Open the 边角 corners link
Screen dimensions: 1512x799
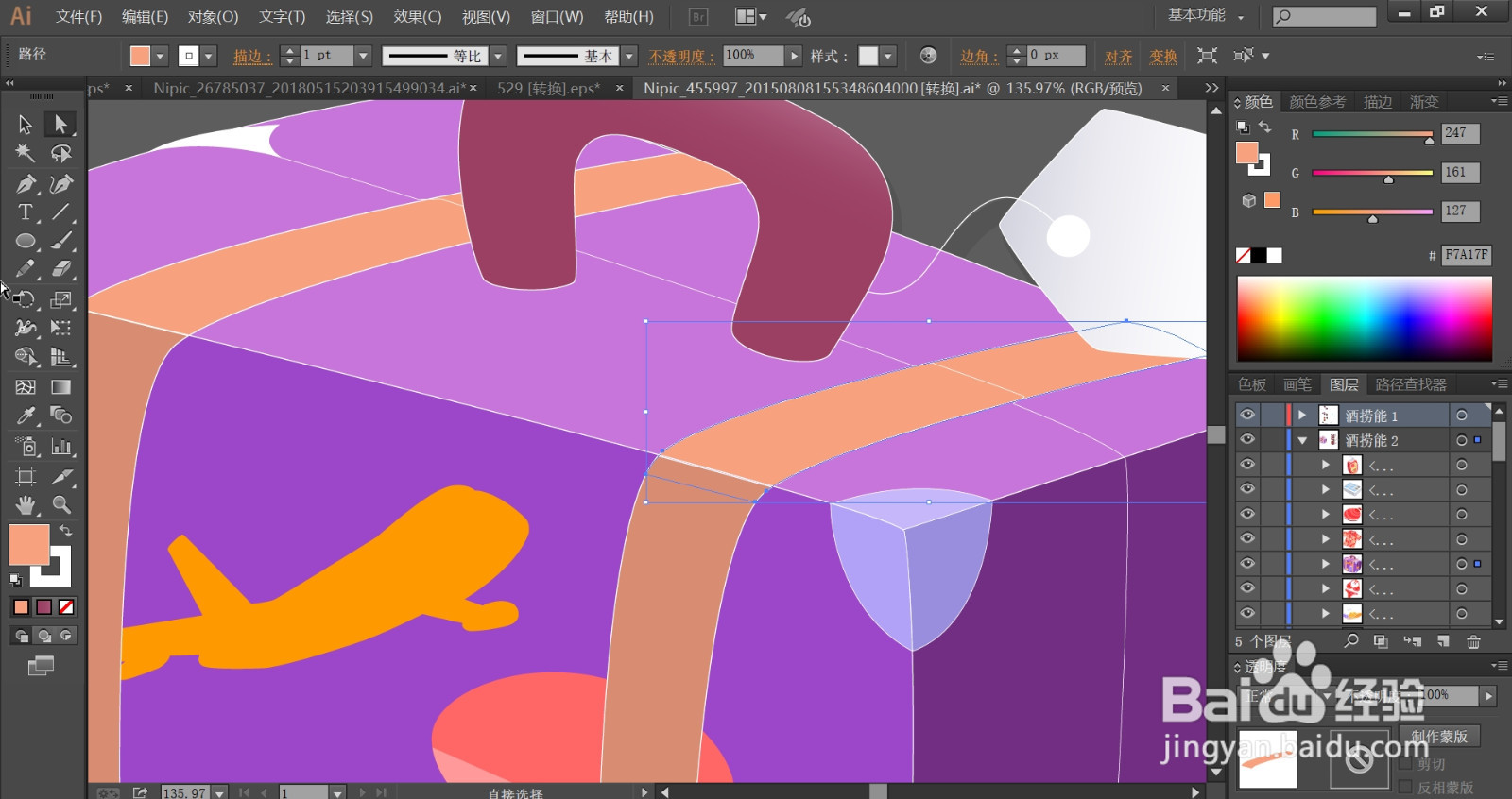[x=979, y=57]
